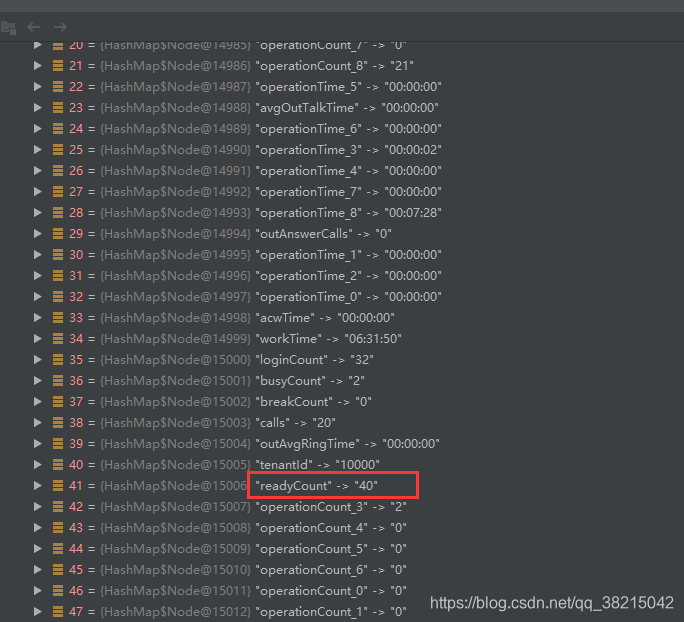This screenshot has height=622, width=684.
Task: Select the "operationTime_8" -> "00:07:28" text
Action: tap(349, 212)
